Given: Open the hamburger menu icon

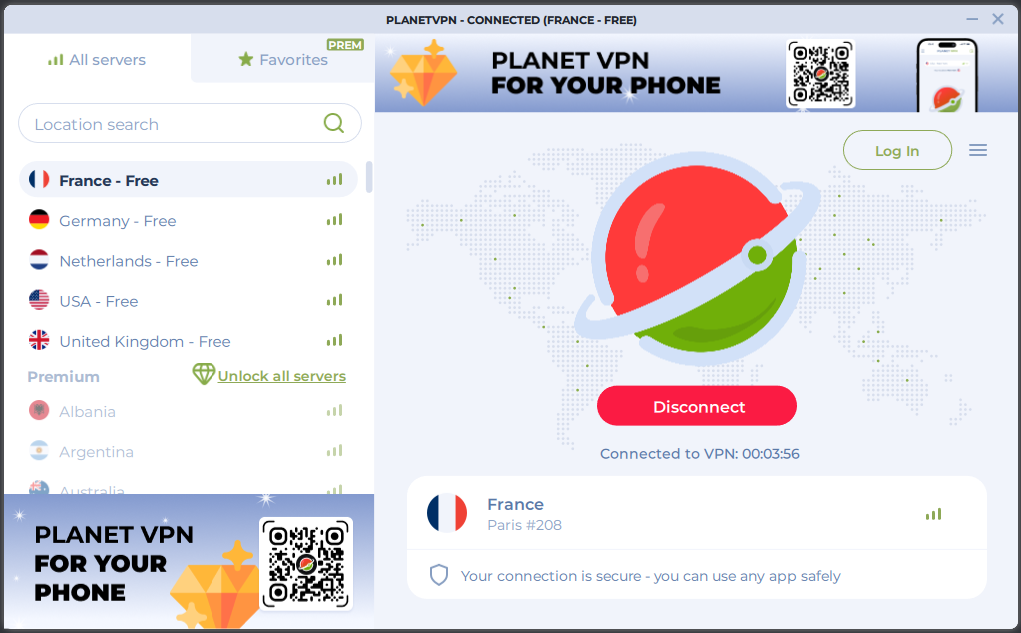Looking at the screenshot, I should [x=977, y=150].
